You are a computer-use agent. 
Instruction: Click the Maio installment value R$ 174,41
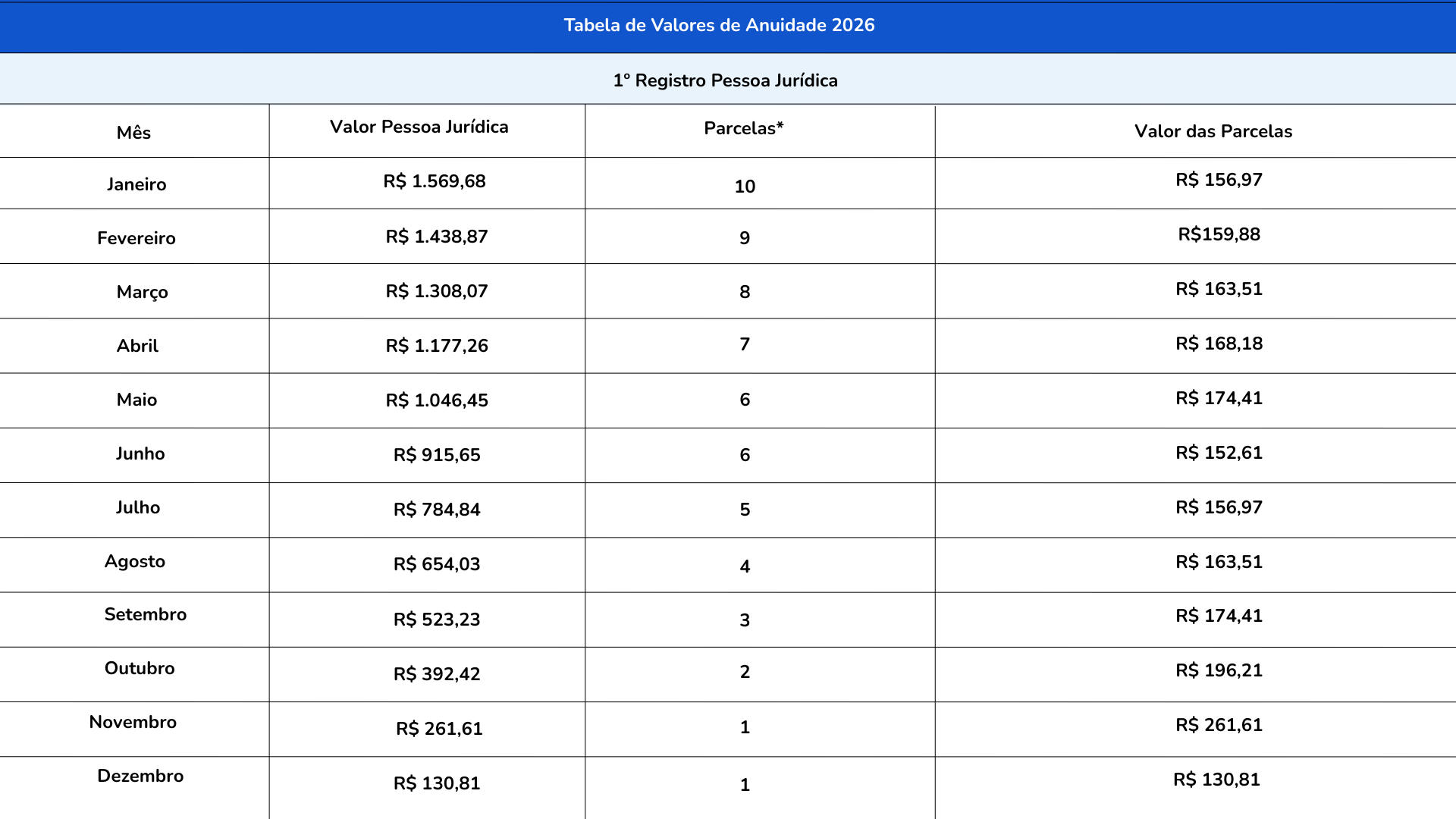(1219, 398)
